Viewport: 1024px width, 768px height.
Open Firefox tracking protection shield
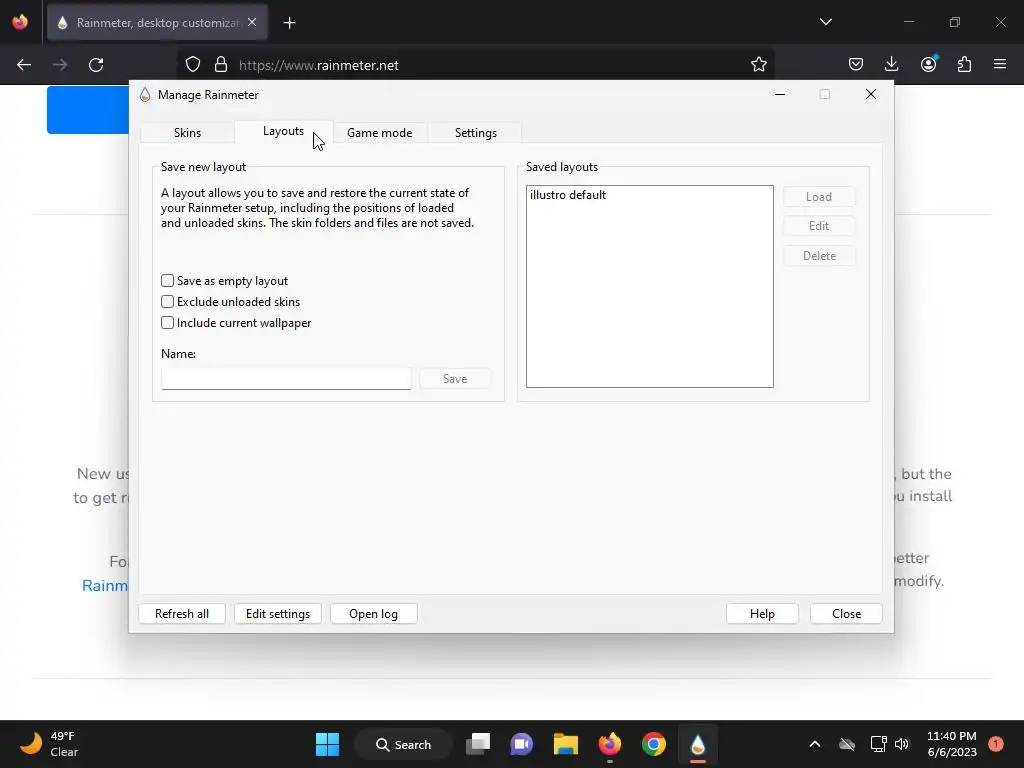point(193,65)
